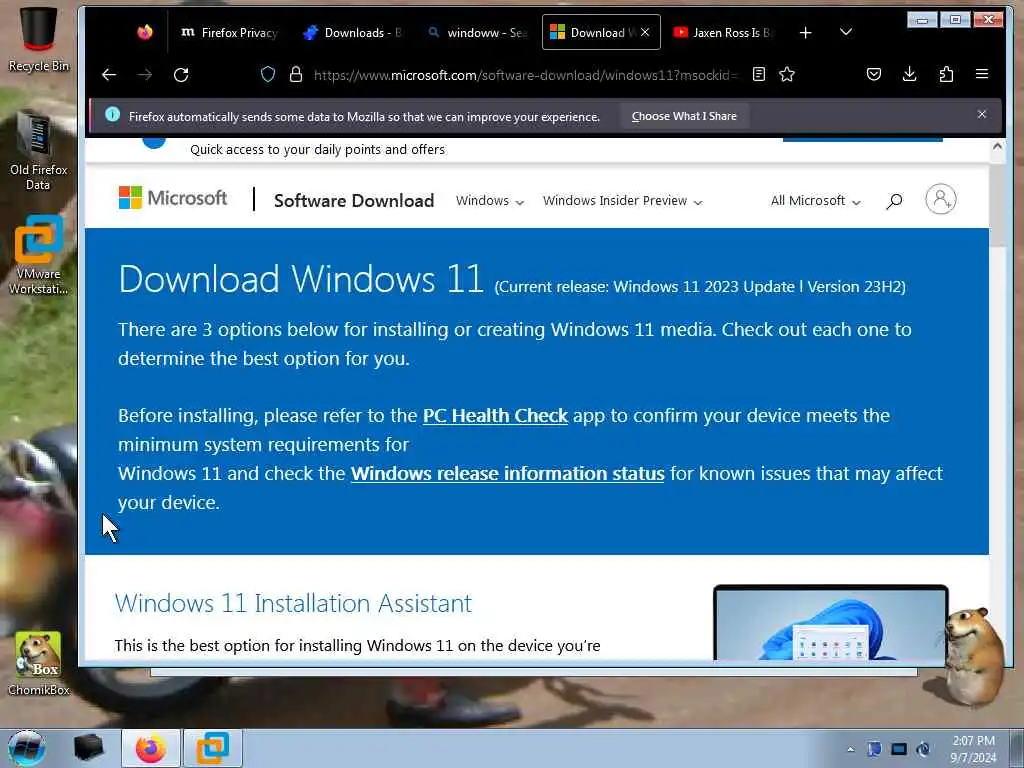This screenshot has height=768, width=1024.
Task: Open a new tab with plus button
Action: coord(805,33)
